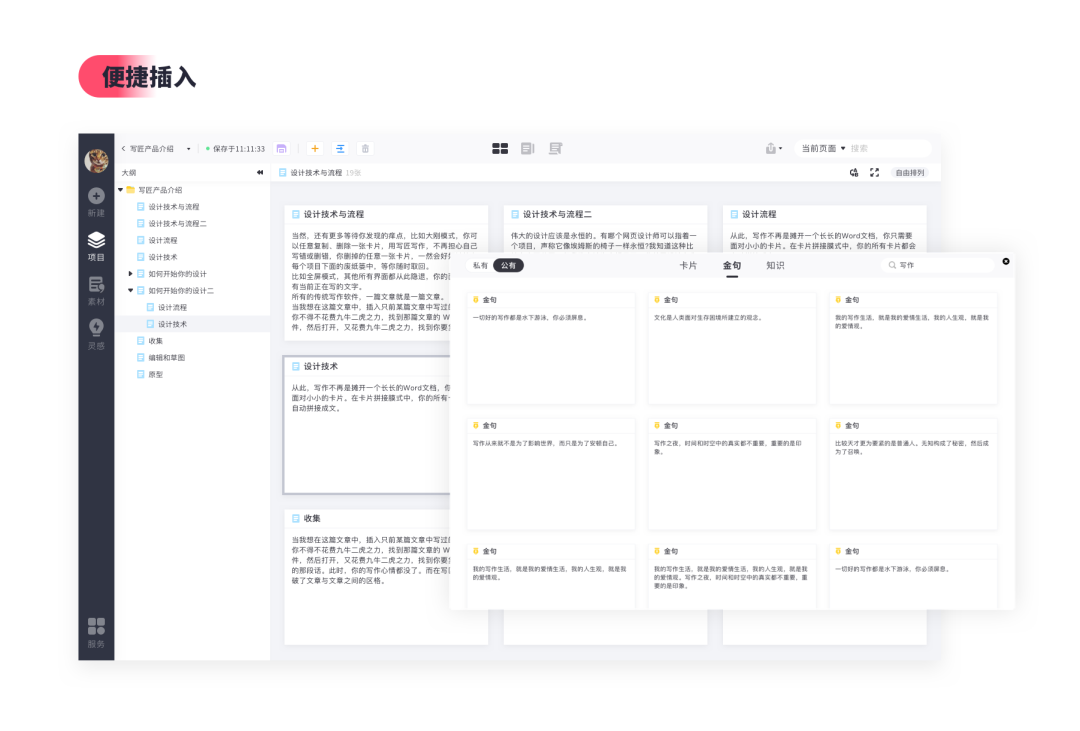Open the 当前页面 search scope dropdown
Screen dimensions: 1080x731
823,148
